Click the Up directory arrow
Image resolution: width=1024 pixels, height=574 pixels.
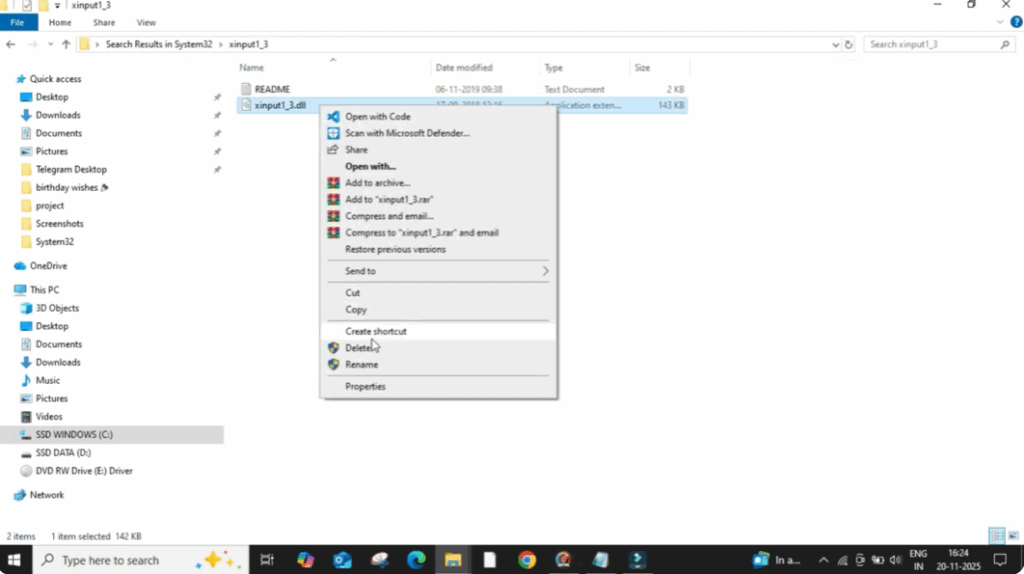coord(66,45)
